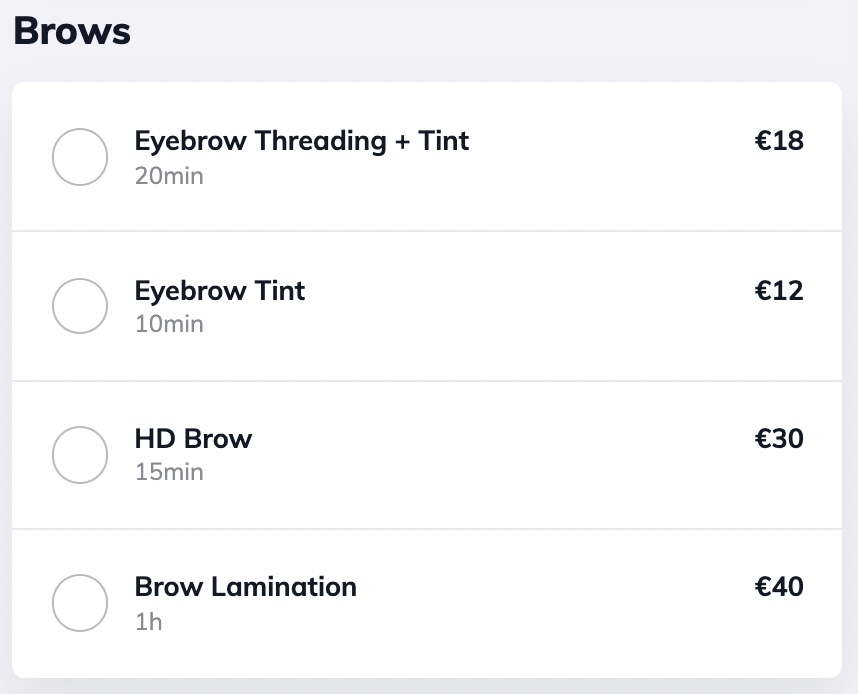Click the Eyebrow Threading + Tint service name

coord(302,141)
